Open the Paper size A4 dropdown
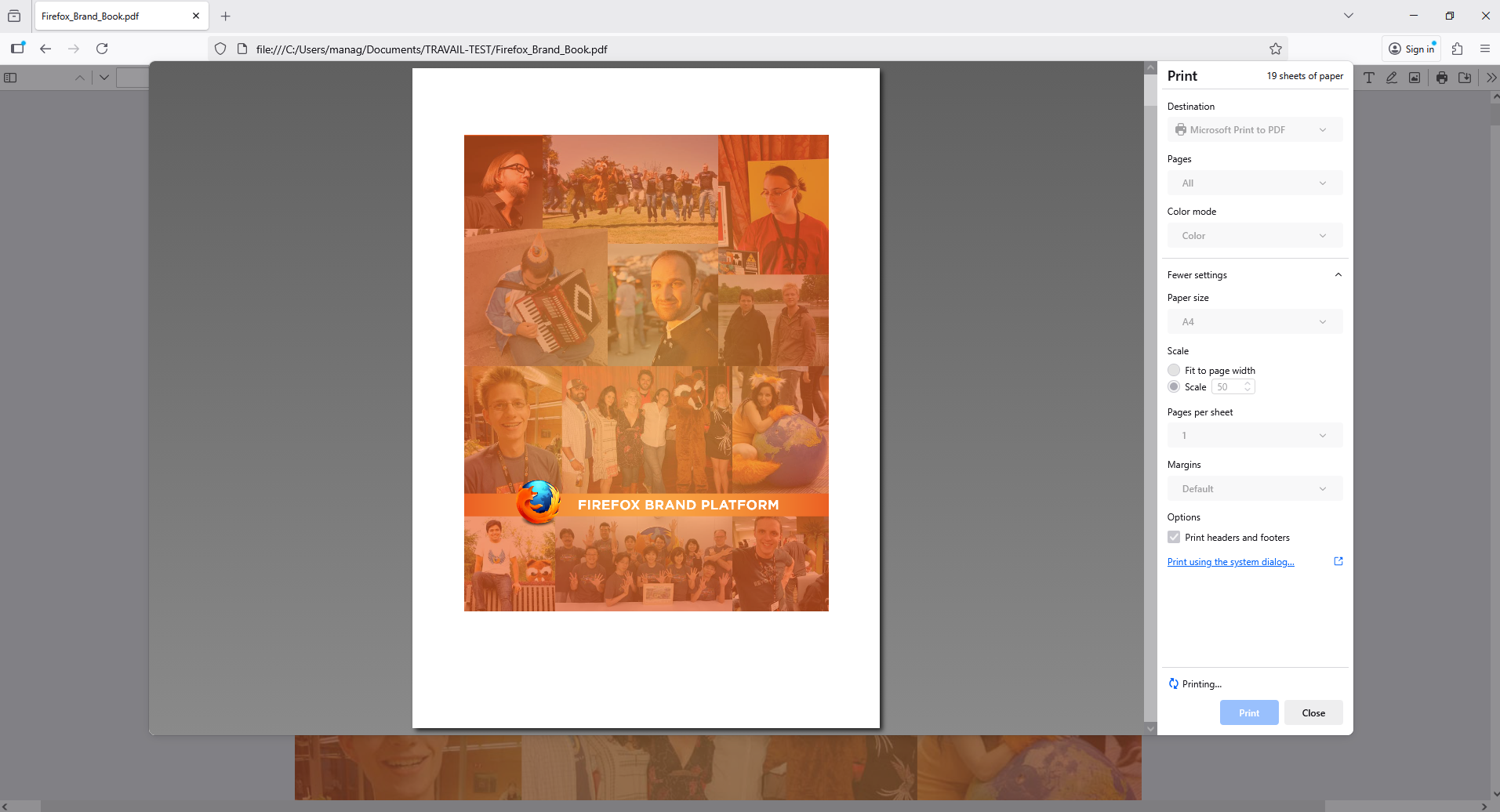 coord(1255,322)
